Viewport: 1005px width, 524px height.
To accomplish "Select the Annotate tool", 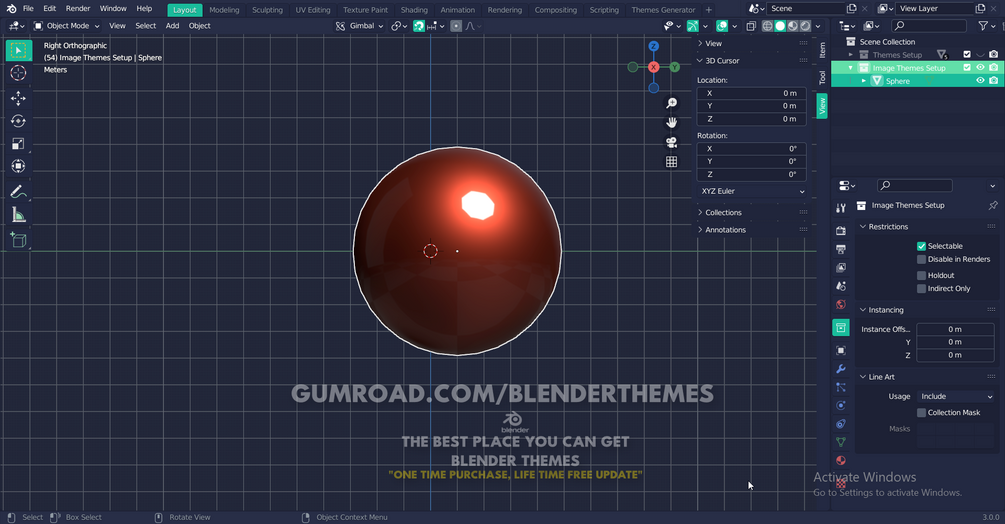I will 18,192.
